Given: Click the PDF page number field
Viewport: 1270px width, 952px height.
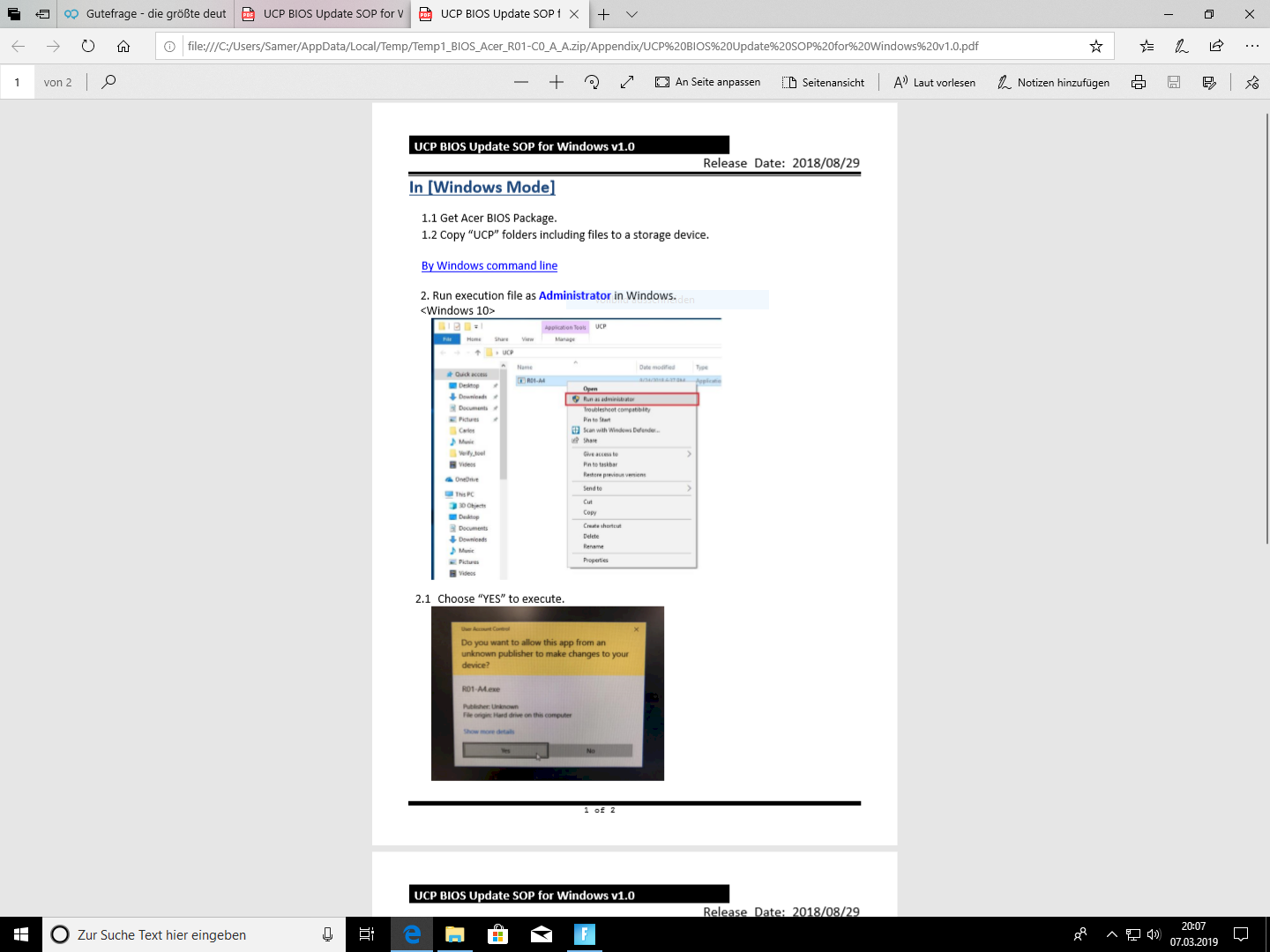Looking at the screenshot, I should [17, 82].
